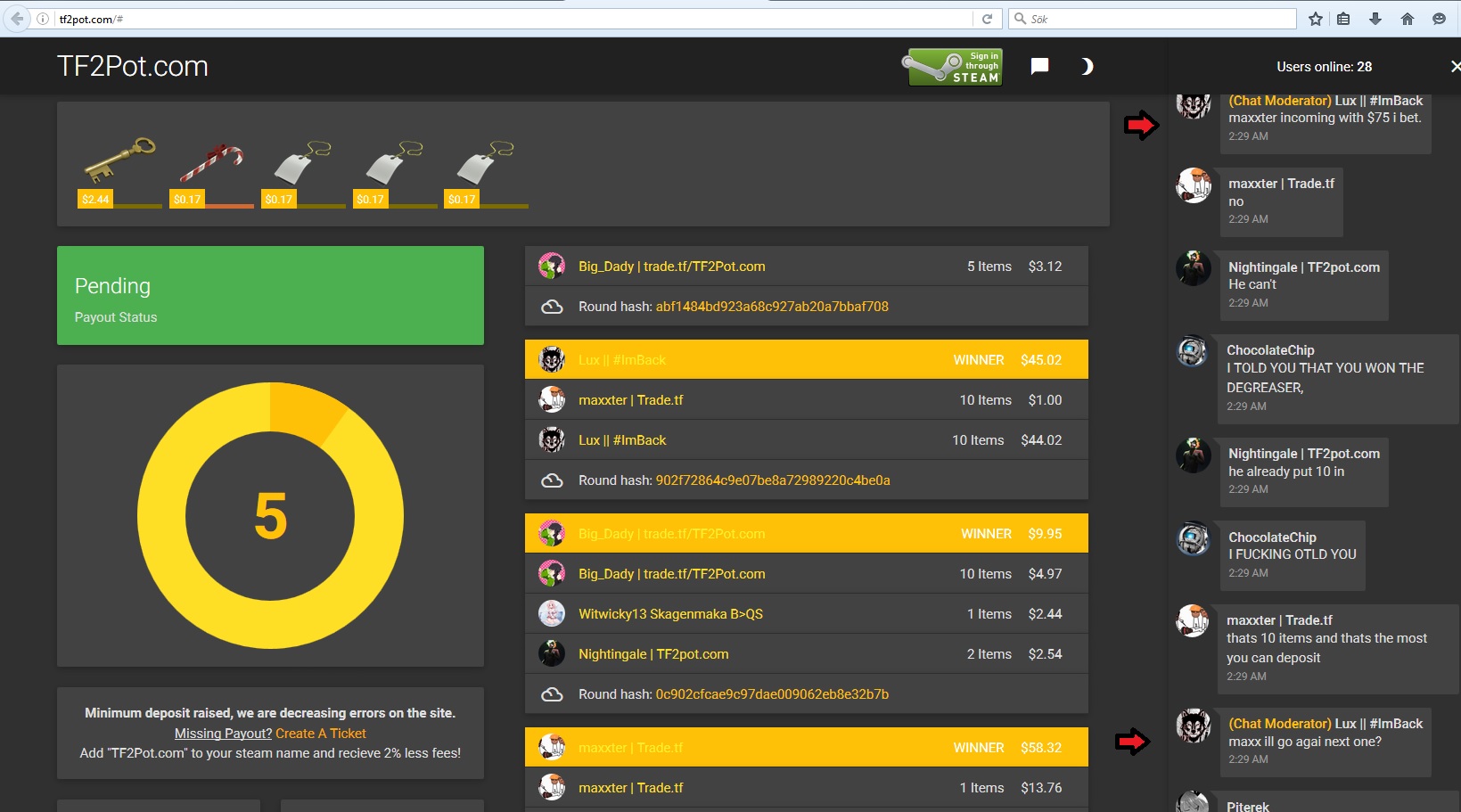This screenshot has height=812, width=1461.
Task: Bookmark this page with the star icon
Action: (1315, 19)
